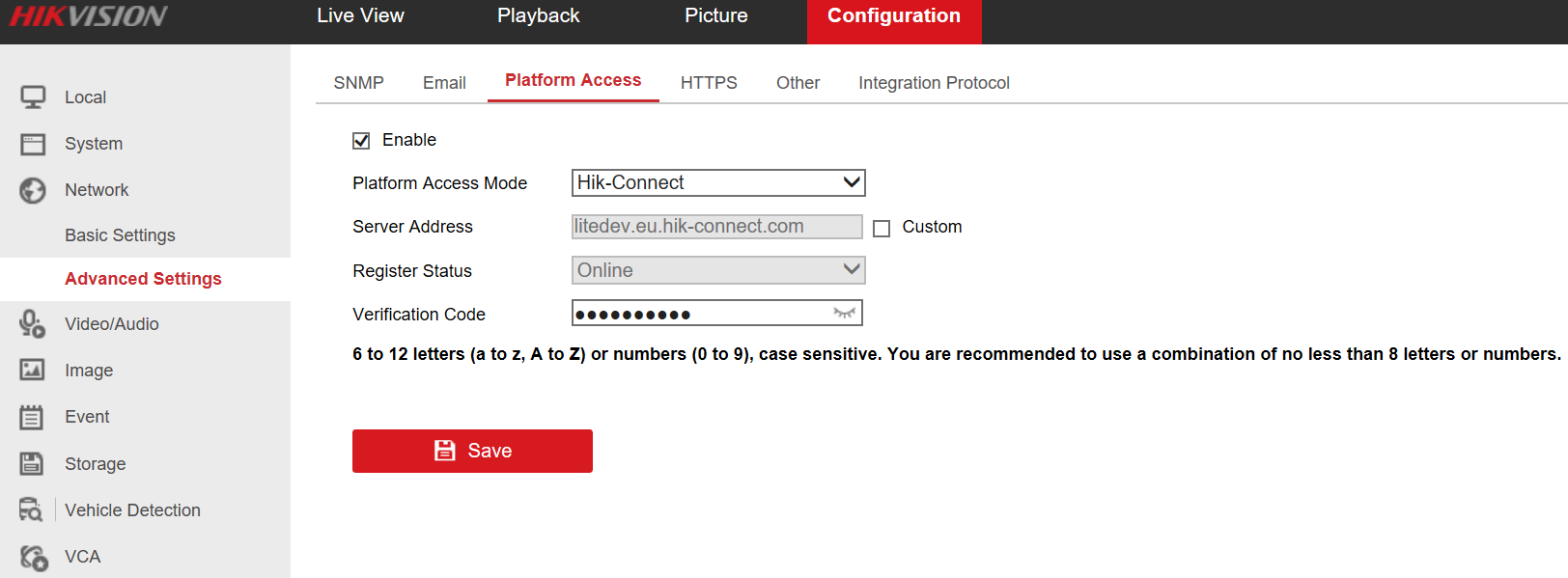The image size is (1568, 578).
Task: Switch to the HTTPS tab
Action: 709,83
